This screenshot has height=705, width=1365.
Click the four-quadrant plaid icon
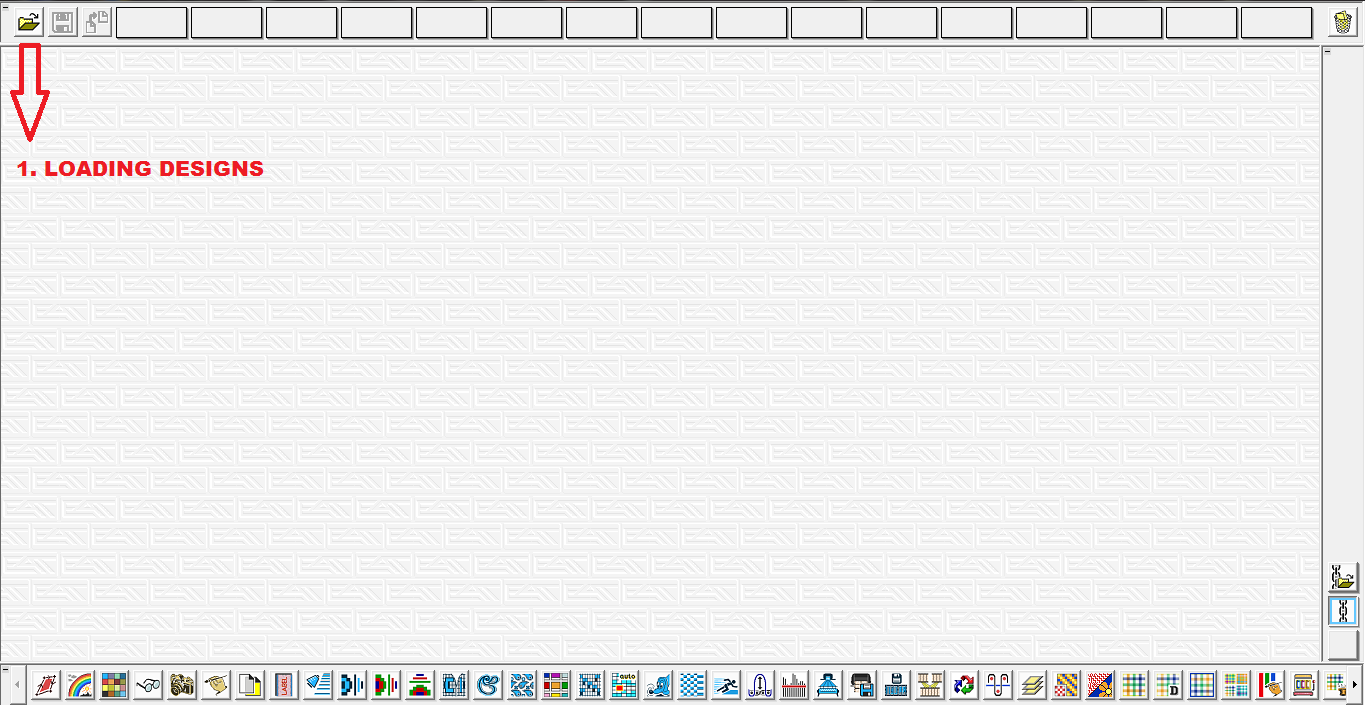click(1236, 685)
